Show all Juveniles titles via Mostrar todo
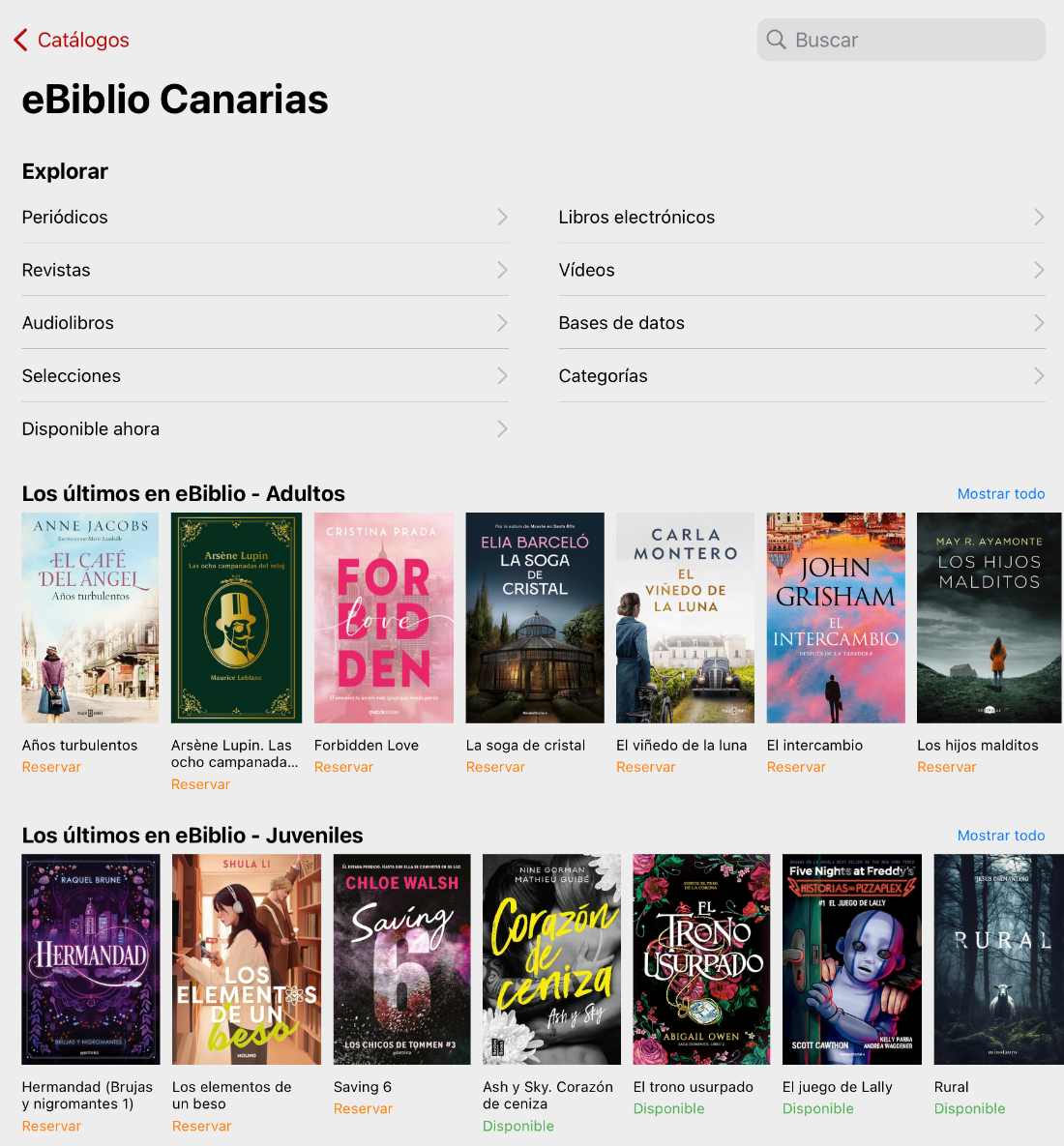The height and width of the screenshot is (1146, 1064). tap(1000, 836)
